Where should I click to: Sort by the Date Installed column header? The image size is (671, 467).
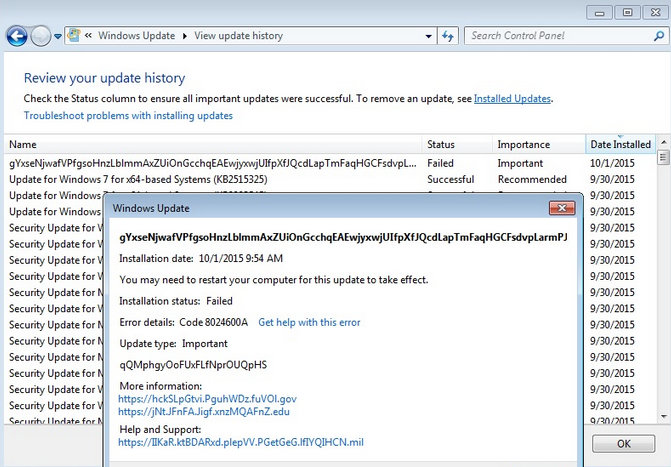click(620, 144)
